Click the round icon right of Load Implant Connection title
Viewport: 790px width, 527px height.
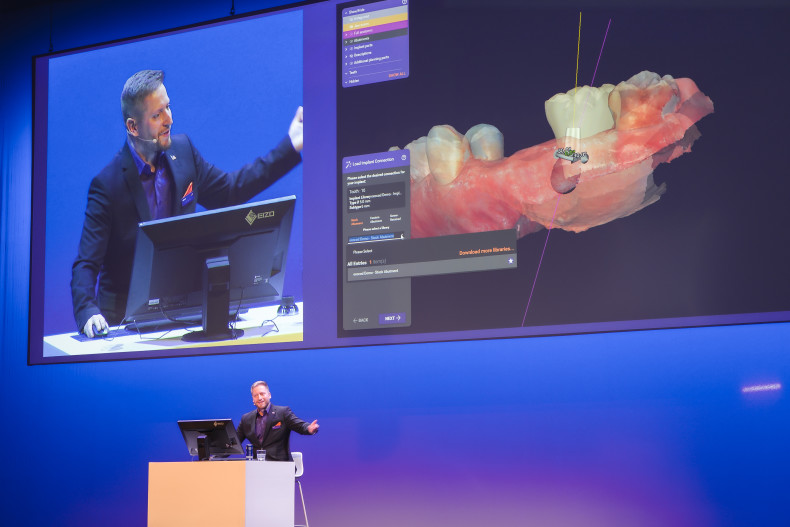coord(404,158)
